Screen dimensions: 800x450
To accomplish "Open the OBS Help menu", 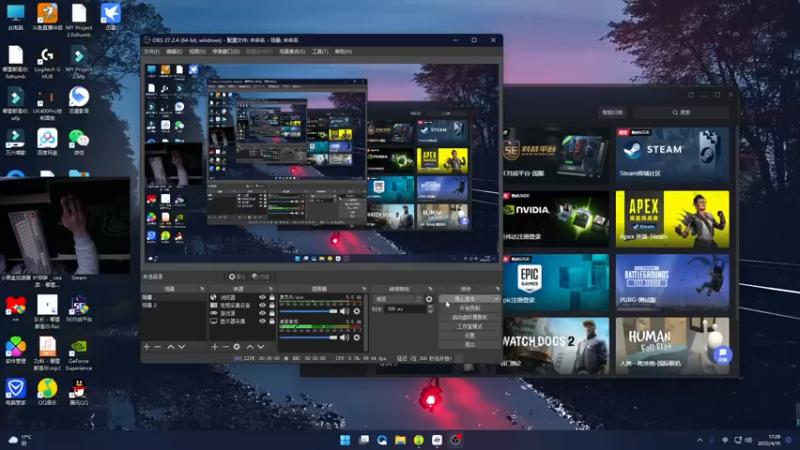I will pos(343,52).
